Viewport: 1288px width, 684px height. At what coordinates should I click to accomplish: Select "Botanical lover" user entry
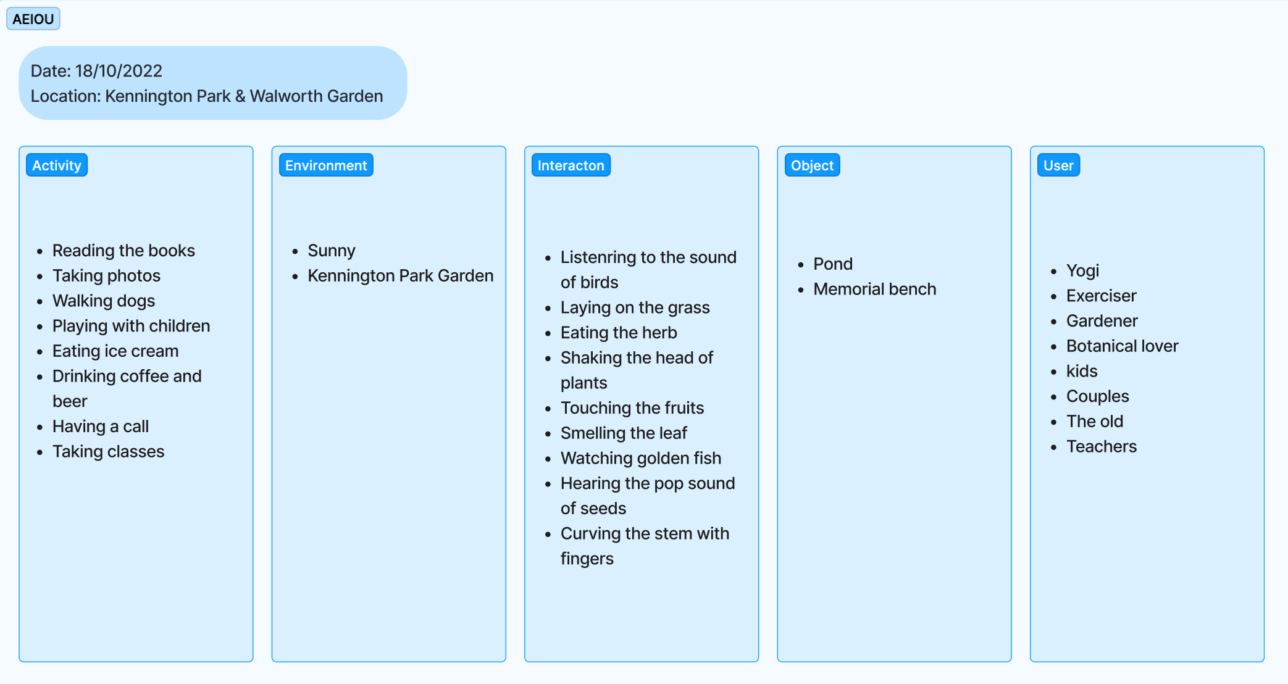point(1122,346)
